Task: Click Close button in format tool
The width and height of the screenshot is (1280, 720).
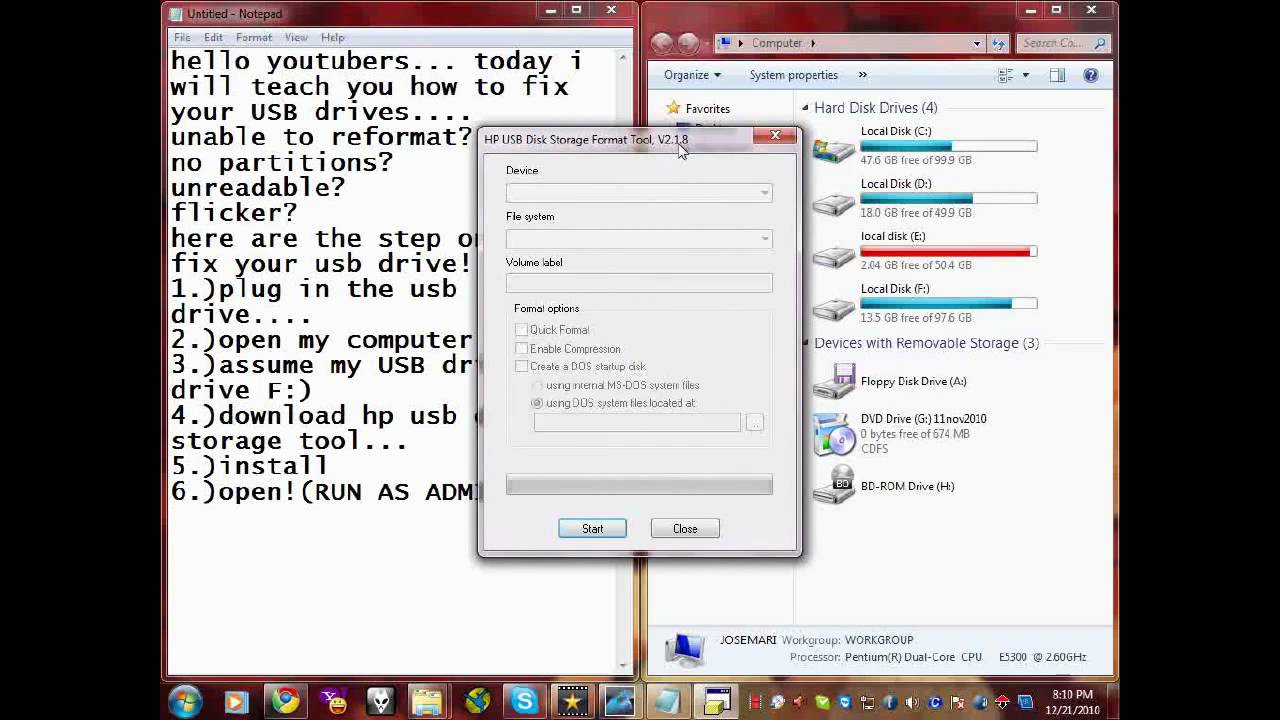Action: pyautogui.click(x=685, y=529)
